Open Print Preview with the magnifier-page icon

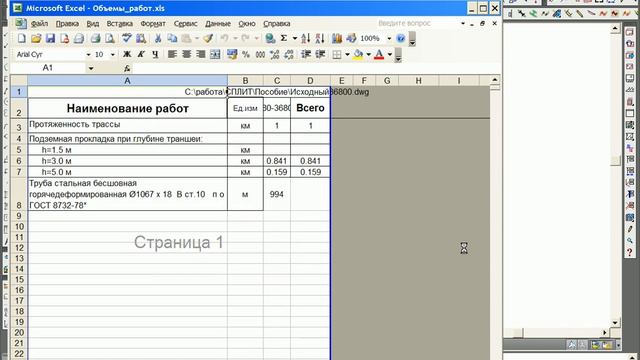coord(109,38)
